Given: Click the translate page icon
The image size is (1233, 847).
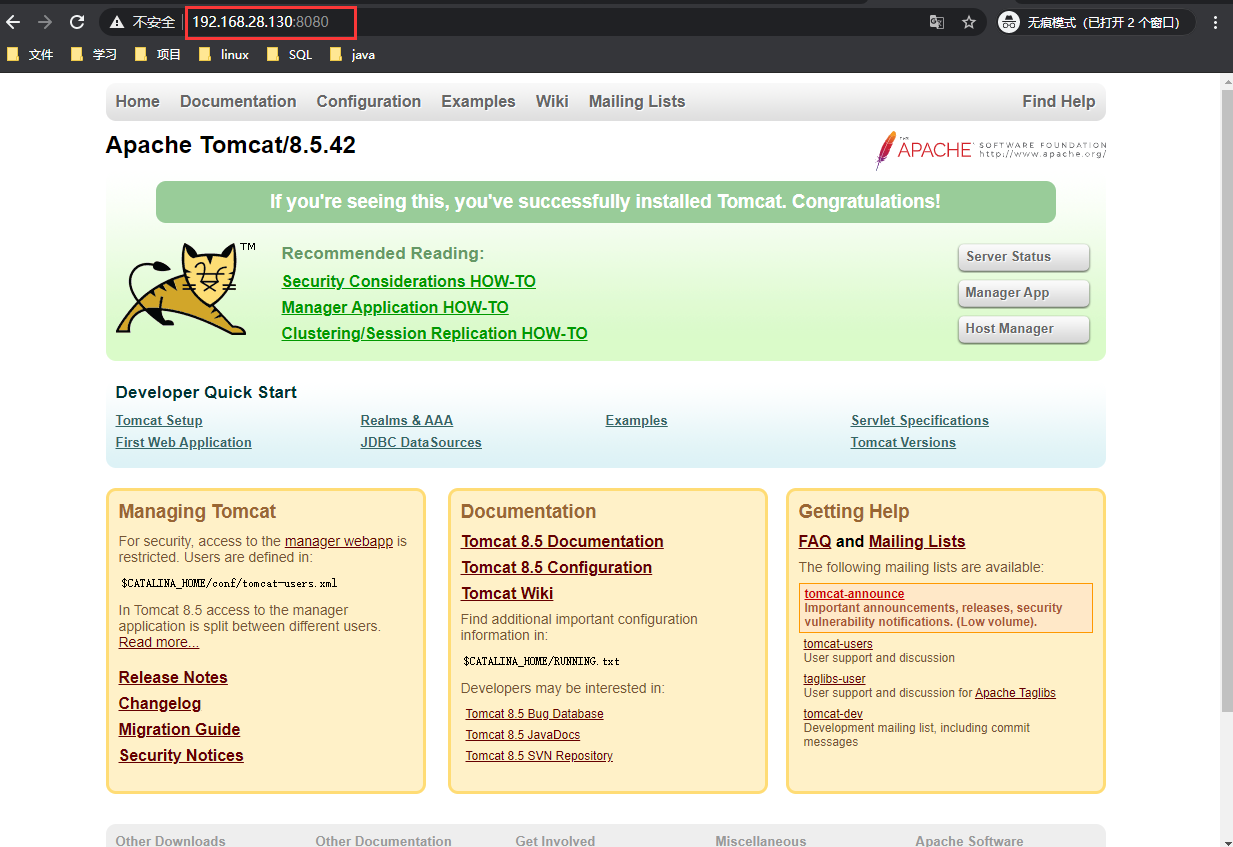Looking at the screenshot, I should click(x=937, y=22).
